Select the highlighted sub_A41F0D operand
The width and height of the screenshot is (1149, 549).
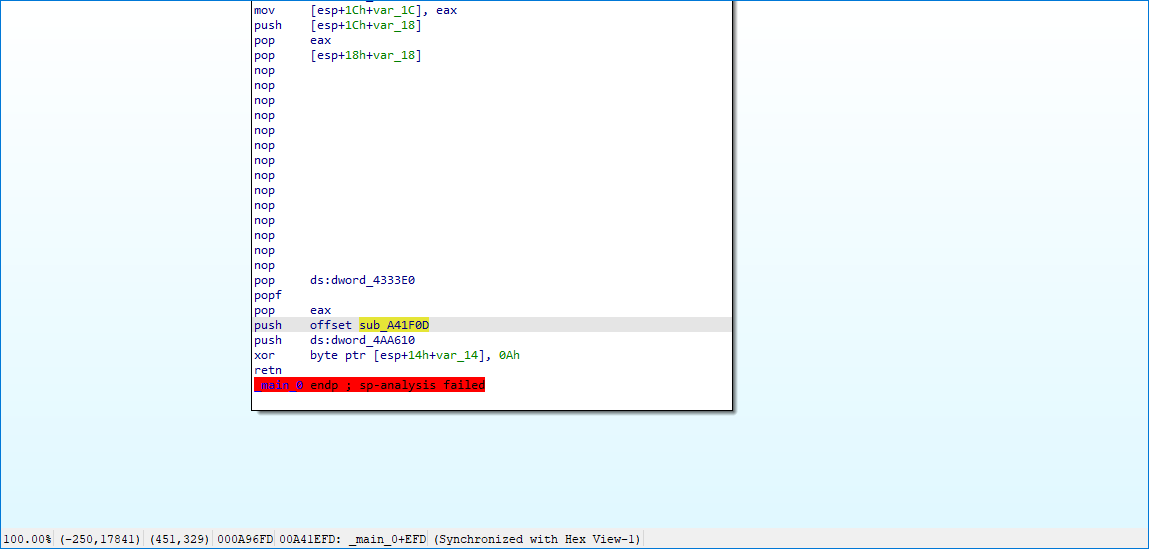pyautogui.click(x=394, y=325)
